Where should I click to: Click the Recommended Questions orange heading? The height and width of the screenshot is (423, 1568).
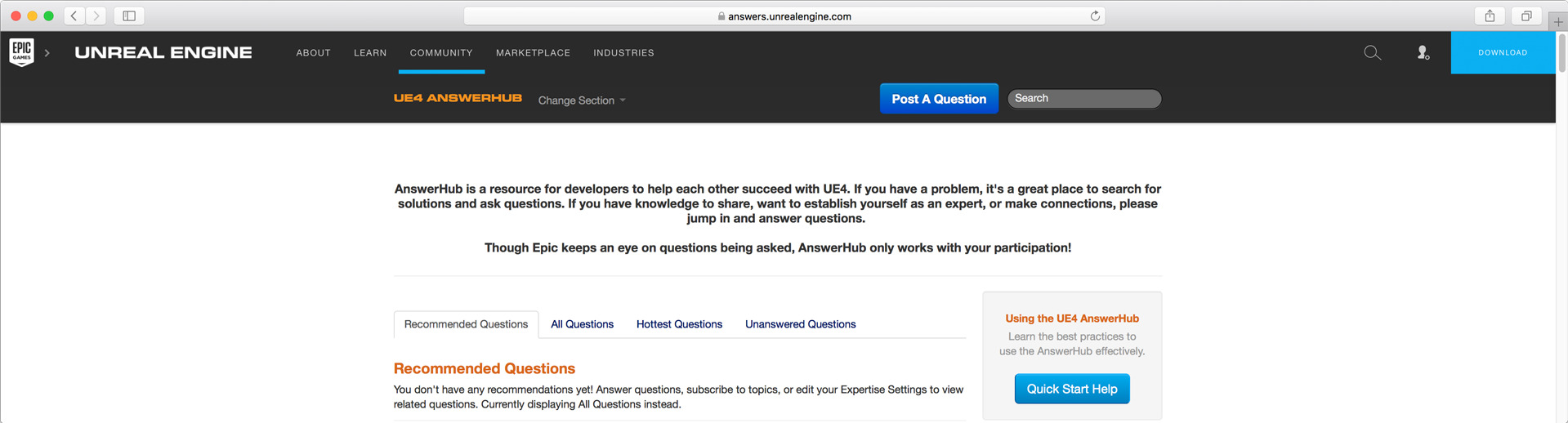tap(485, 368)
